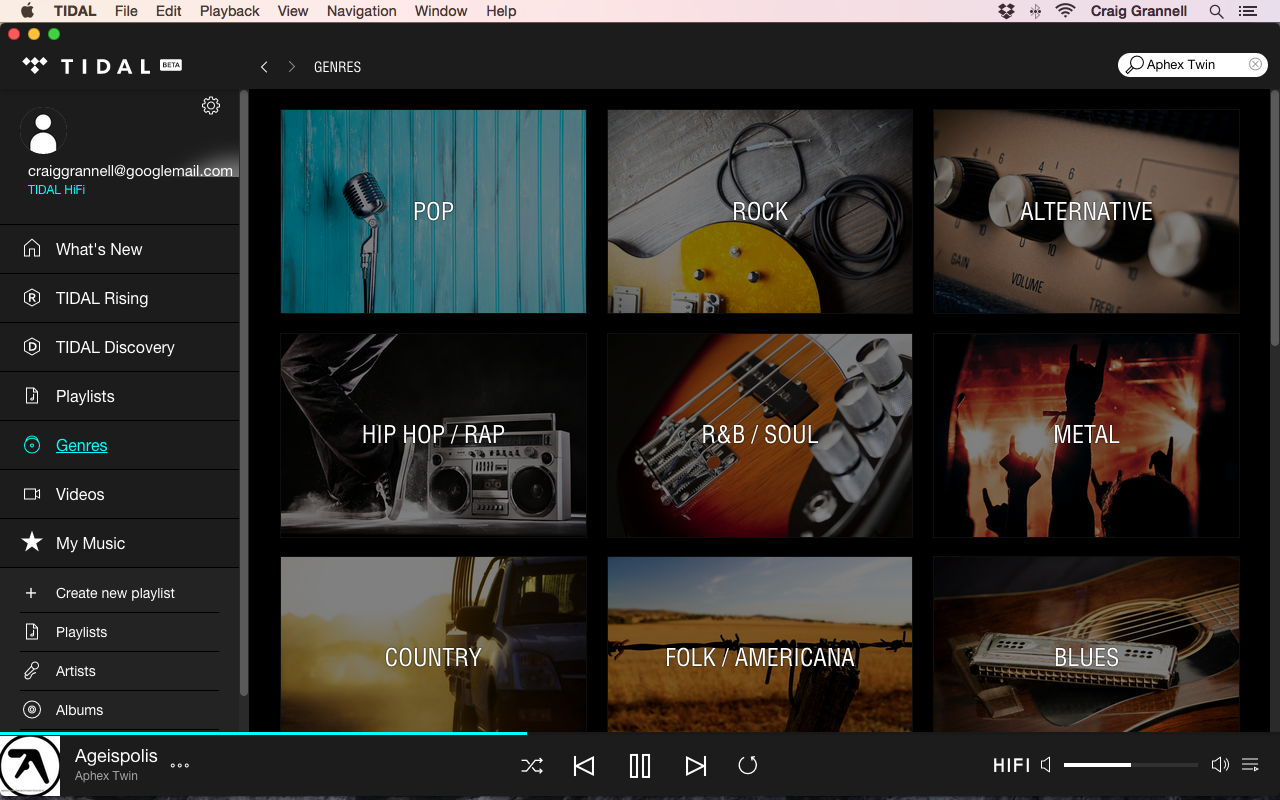Screen dimensions: 1280x800
Task: Pause the current track
Action: (640, 766)
